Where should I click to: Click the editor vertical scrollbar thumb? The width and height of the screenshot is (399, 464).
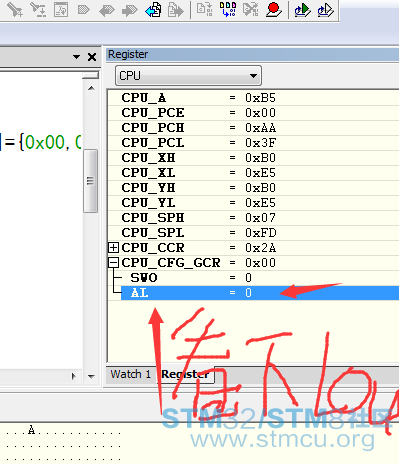pyautogui.click(x=90, y=181)
